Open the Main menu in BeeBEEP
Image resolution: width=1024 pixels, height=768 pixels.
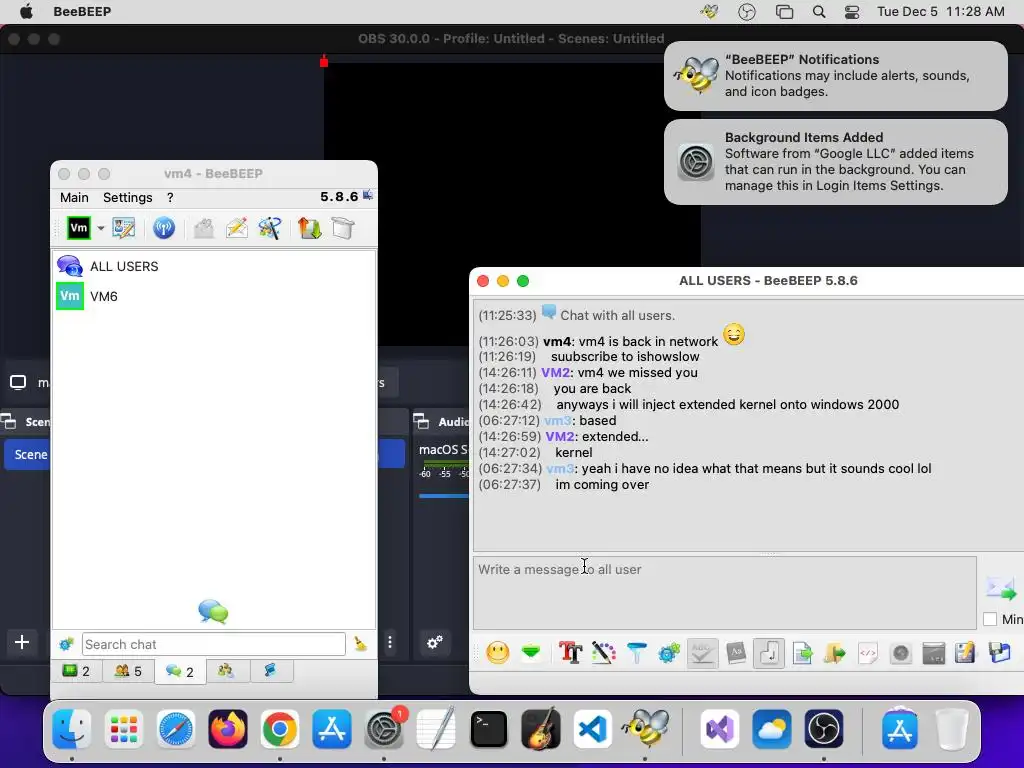point(74,197)
